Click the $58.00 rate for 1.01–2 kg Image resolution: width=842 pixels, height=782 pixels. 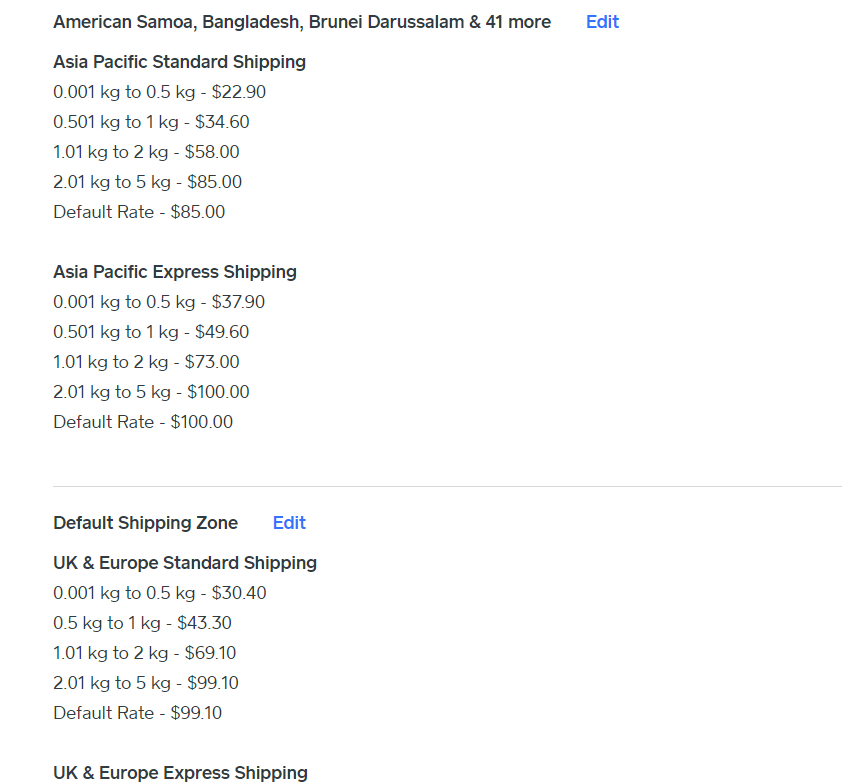(146, 152)
